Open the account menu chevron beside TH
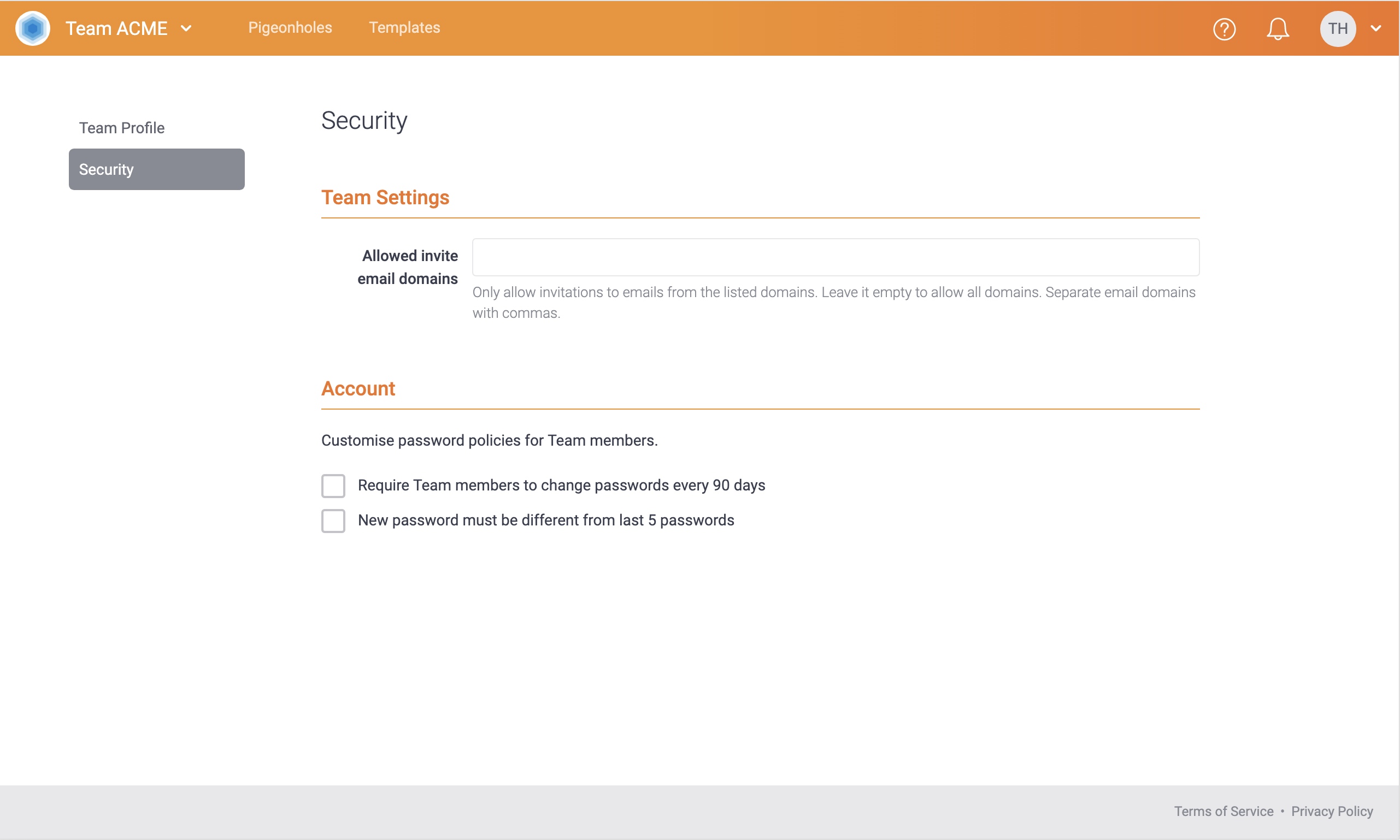Viewport: 1400px width, 840px height. coord(1376,28)
